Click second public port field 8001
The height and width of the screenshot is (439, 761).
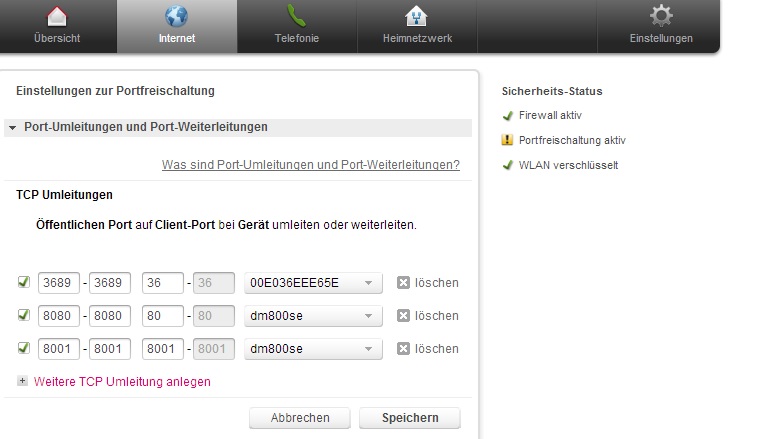[x=110, y=349]
